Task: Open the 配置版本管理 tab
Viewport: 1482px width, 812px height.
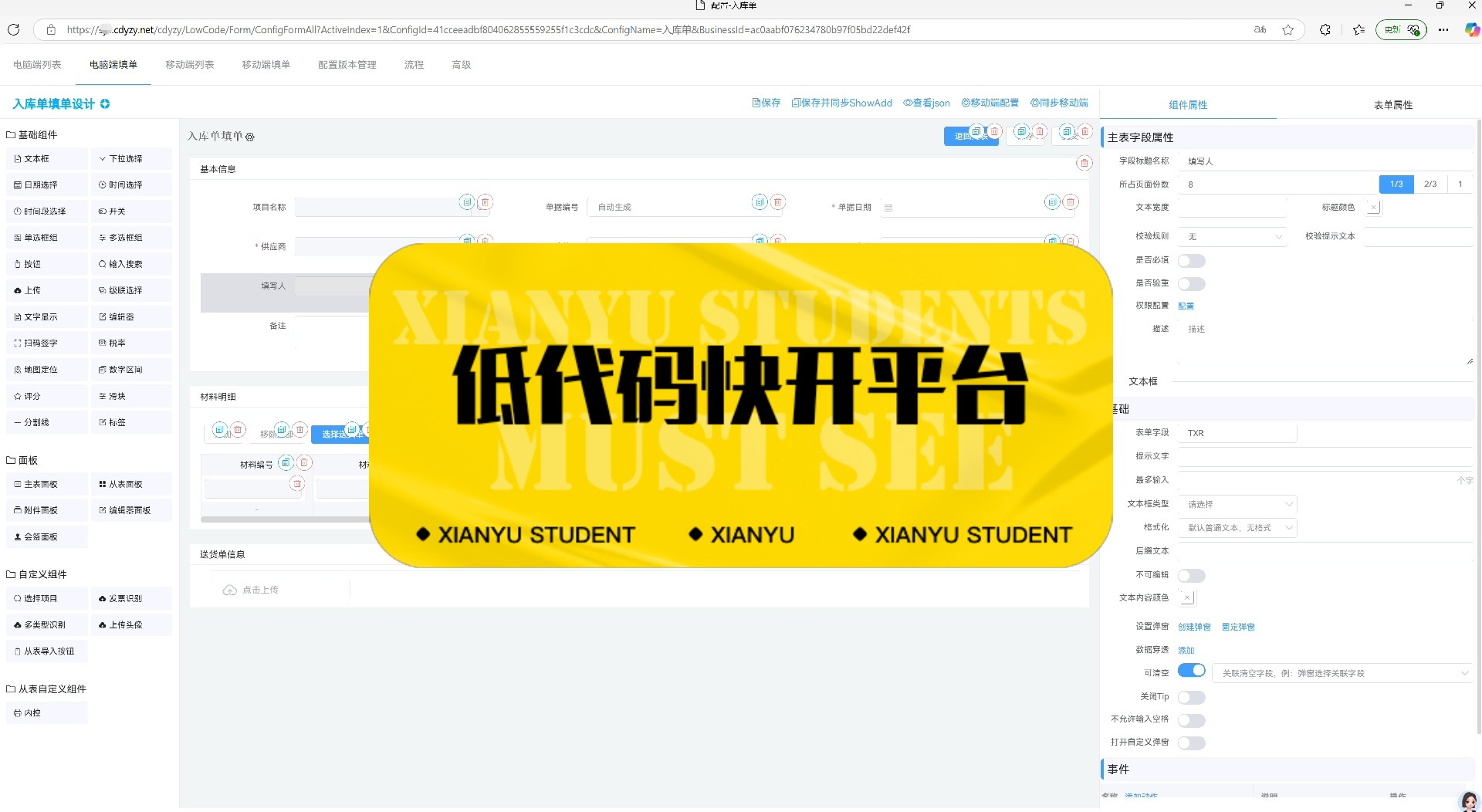Action: click(x=347, y=65)
